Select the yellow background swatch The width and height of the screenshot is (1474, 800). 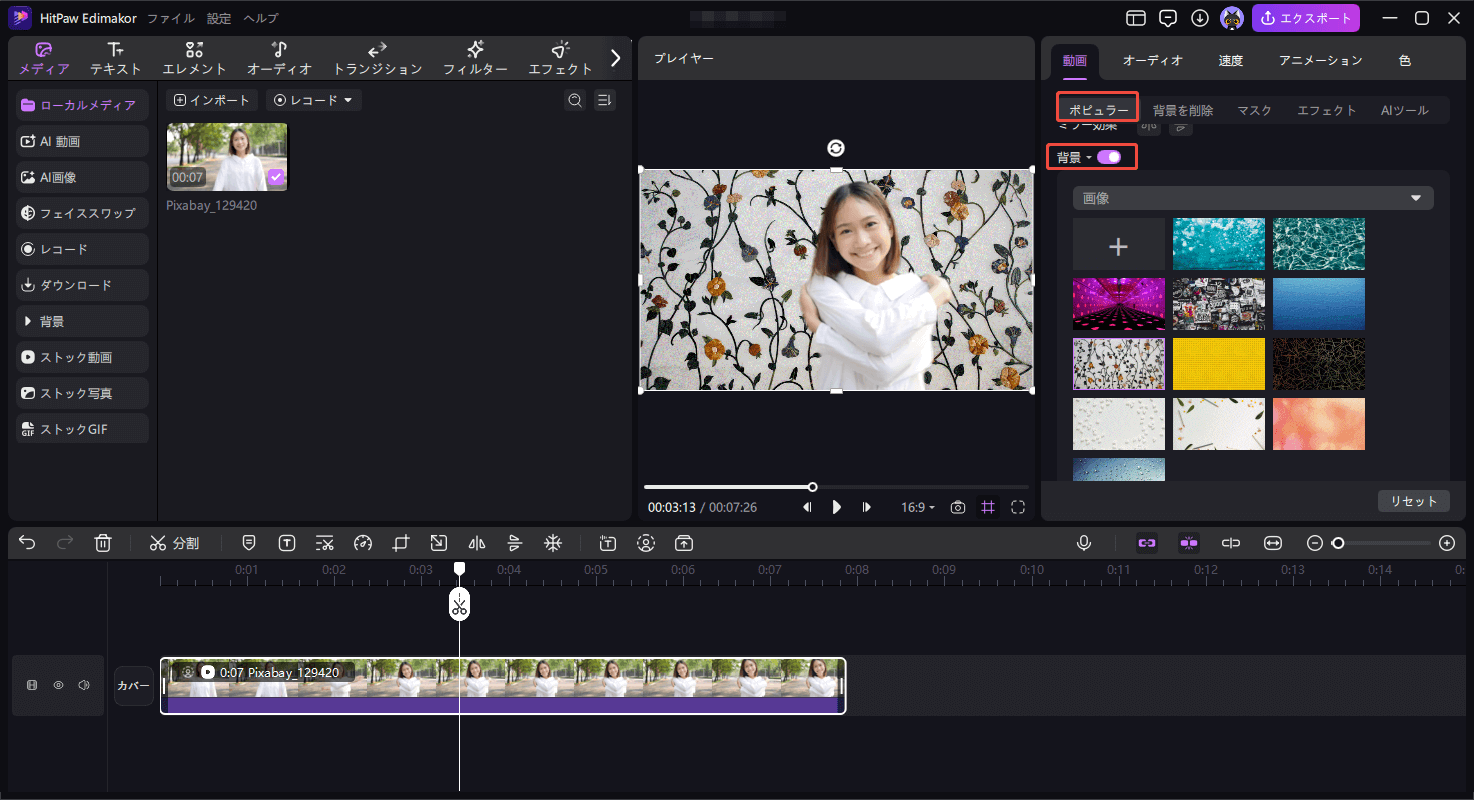point(1219,364)
